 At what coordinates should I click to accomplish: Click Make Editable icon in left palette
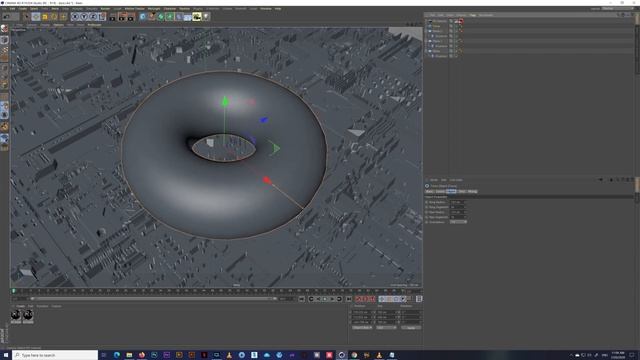click(4, 29)
